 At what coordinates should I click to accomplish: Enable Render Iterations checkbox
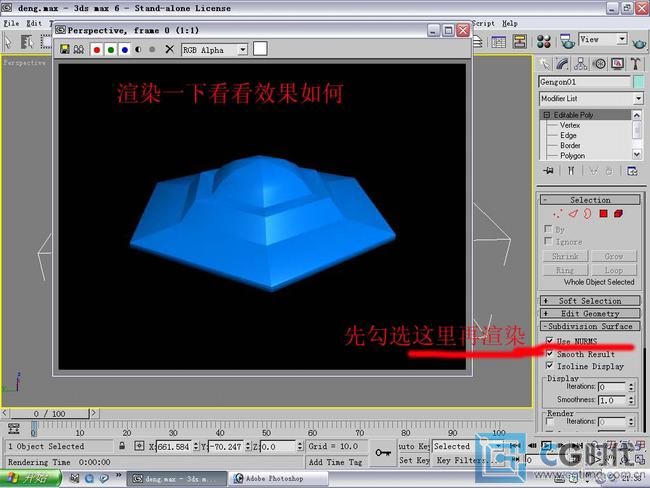pos(550,422)
